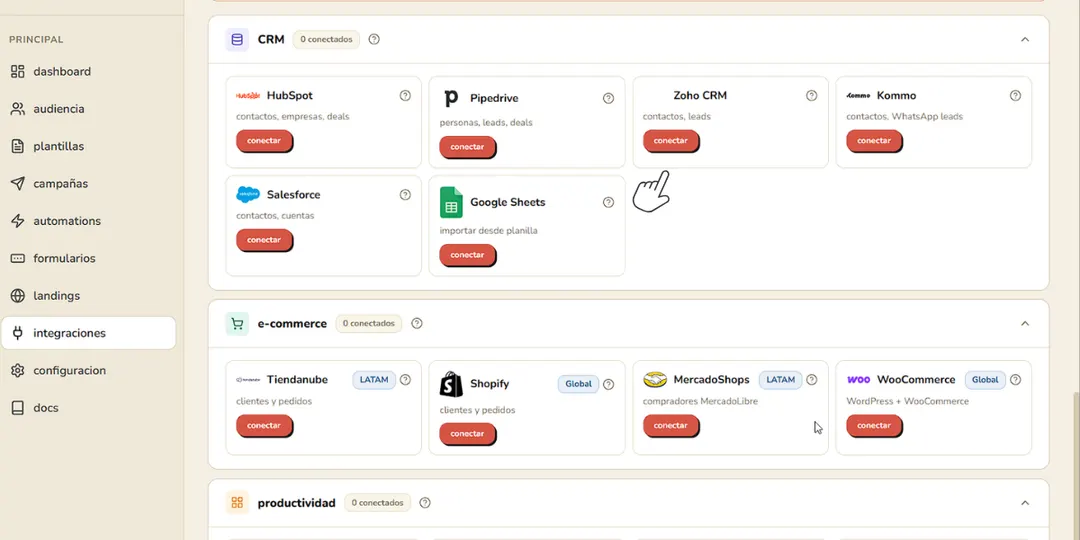Screen dimensions: 1080x540
Task: Click the Google Sheets logo
Action: 451,202
